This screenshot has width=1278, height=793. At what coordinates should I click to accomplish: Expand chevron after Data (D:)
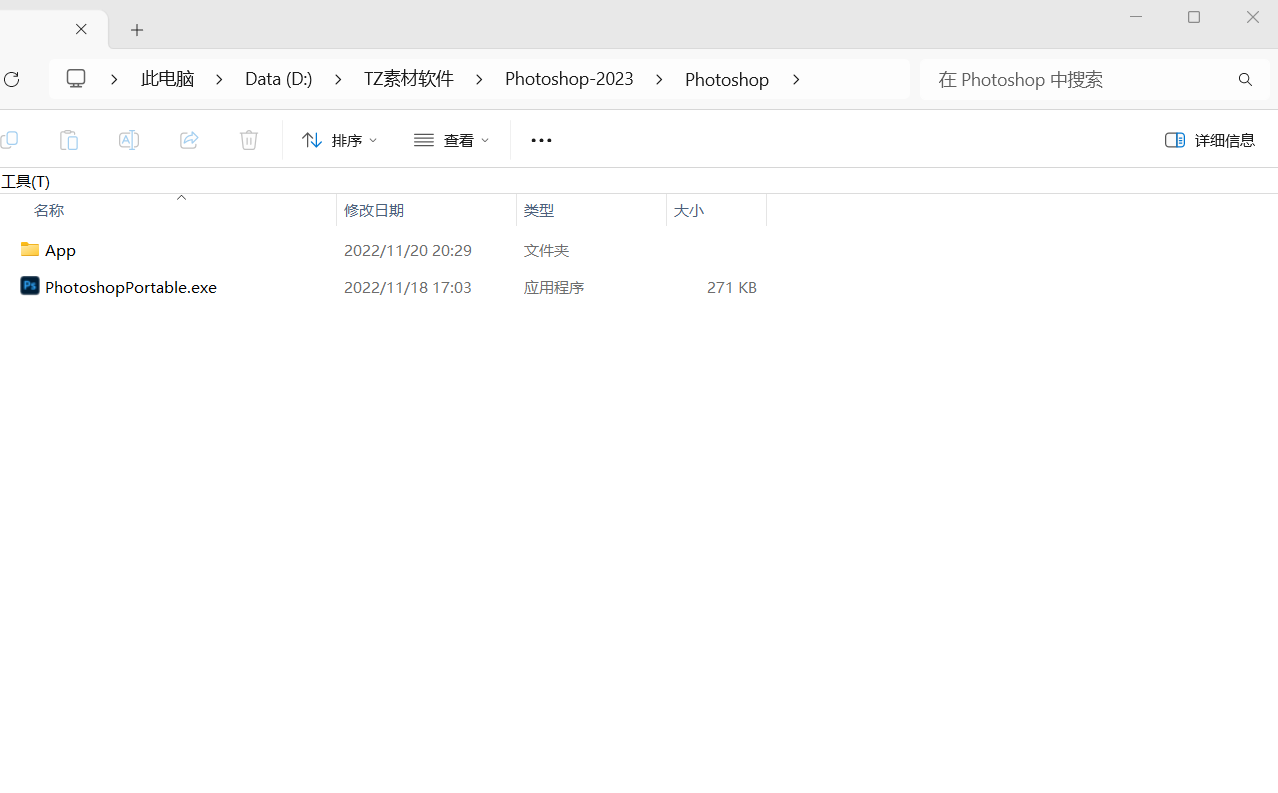point(338,79)
